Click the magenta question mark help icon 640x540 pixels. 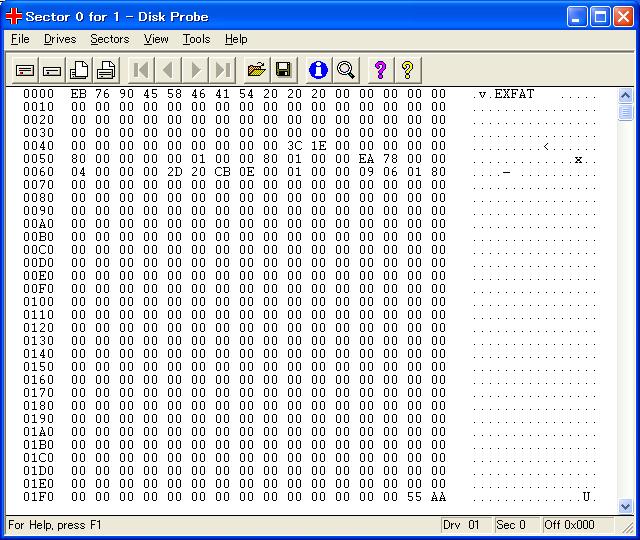pos(380,70)
